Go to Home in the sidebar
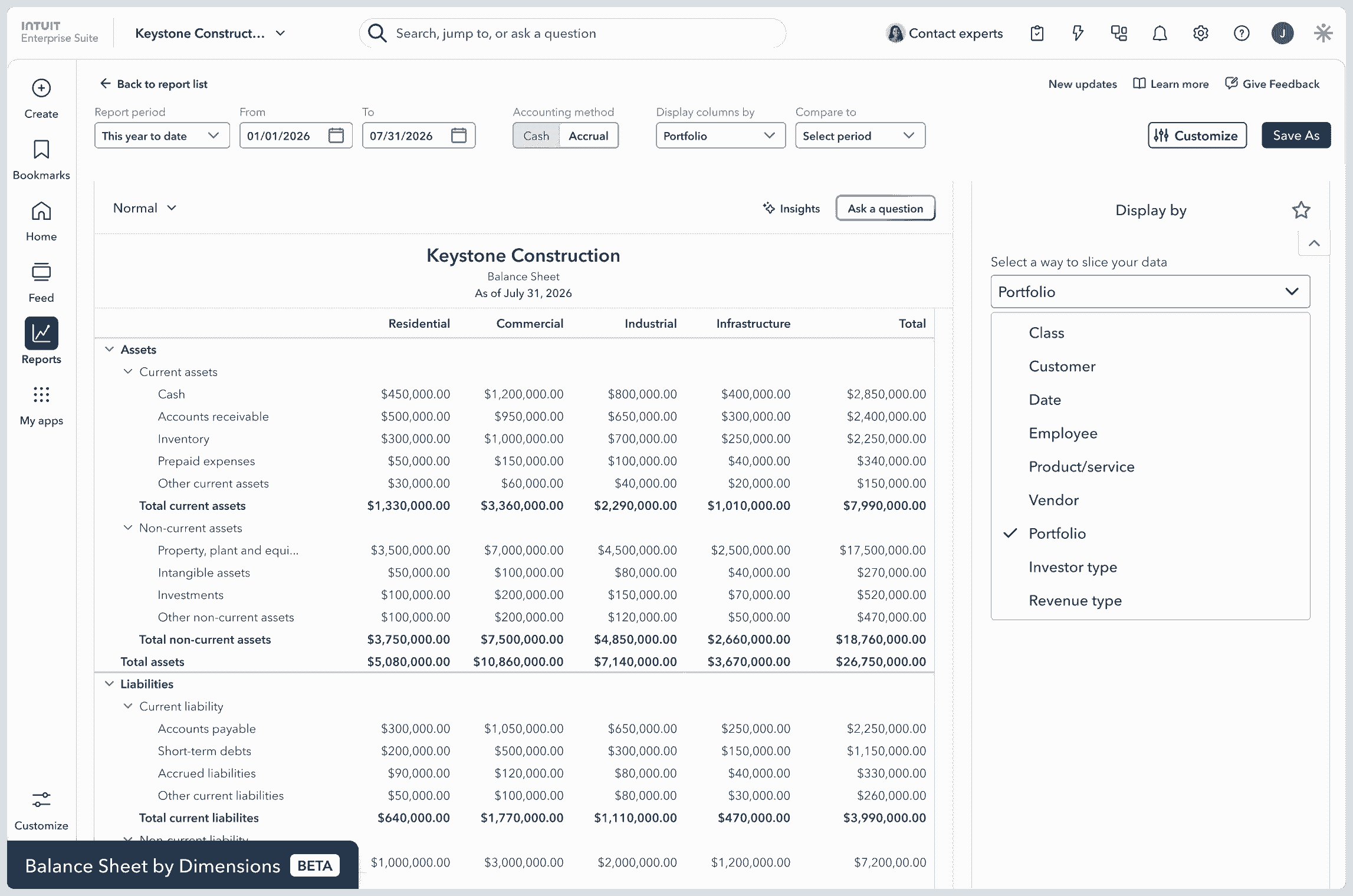Screen dimensions: 1353x896 tap(41, 221)
